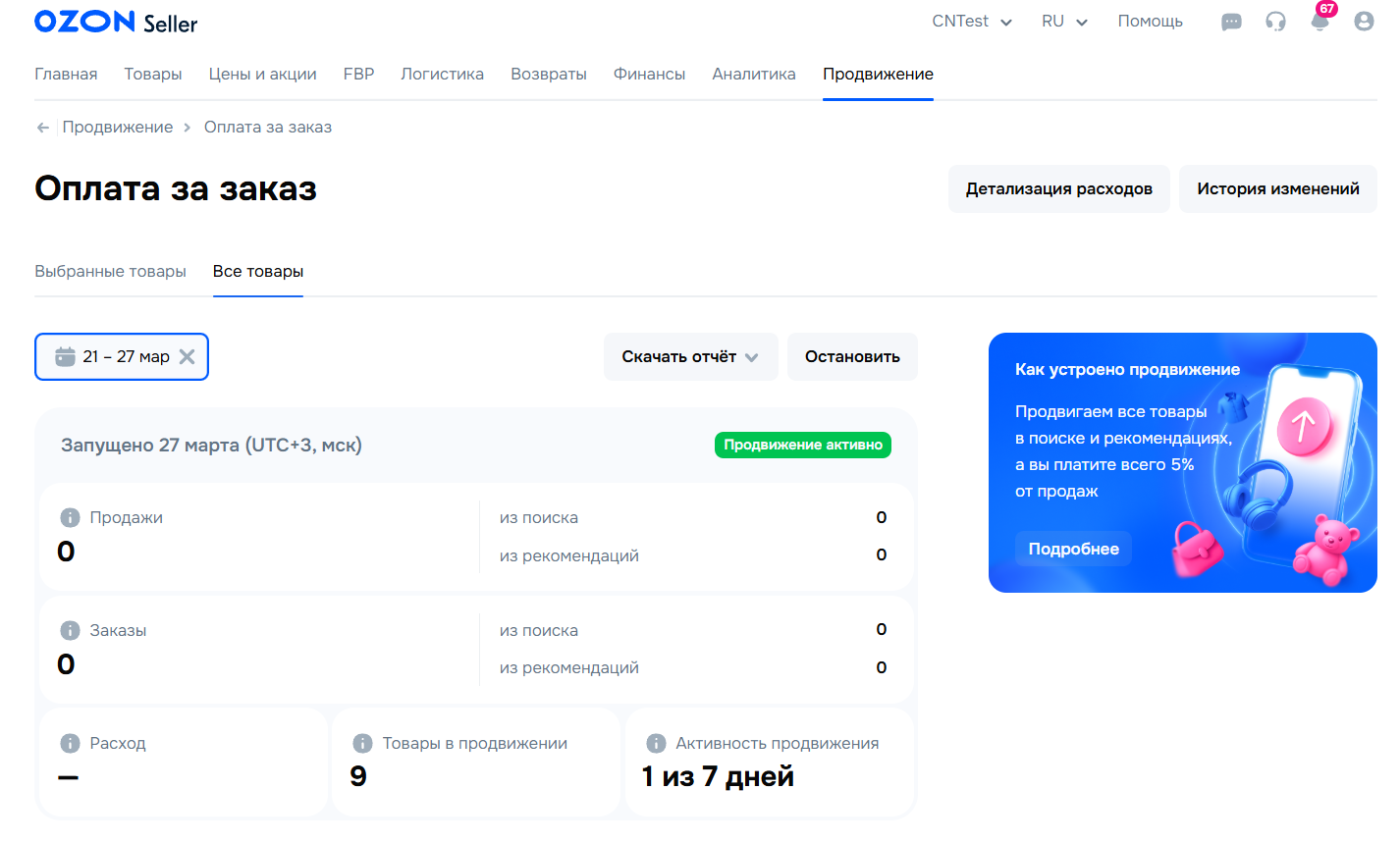
Task: Click Подробнее on the promotion banner
Action: click(1073, 549)
